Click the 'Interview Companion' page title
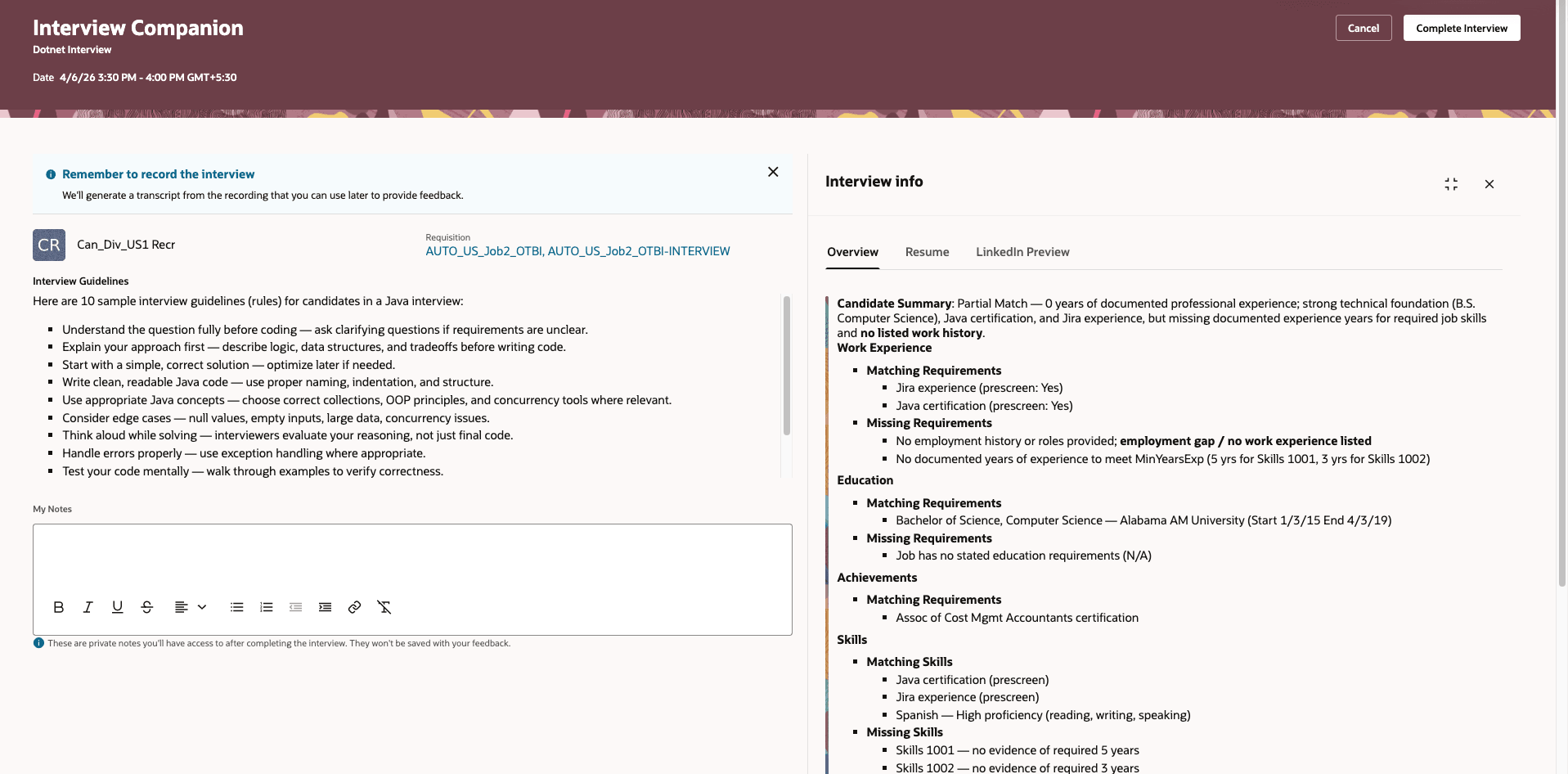1568x774 pixels. tap(138, 28)
